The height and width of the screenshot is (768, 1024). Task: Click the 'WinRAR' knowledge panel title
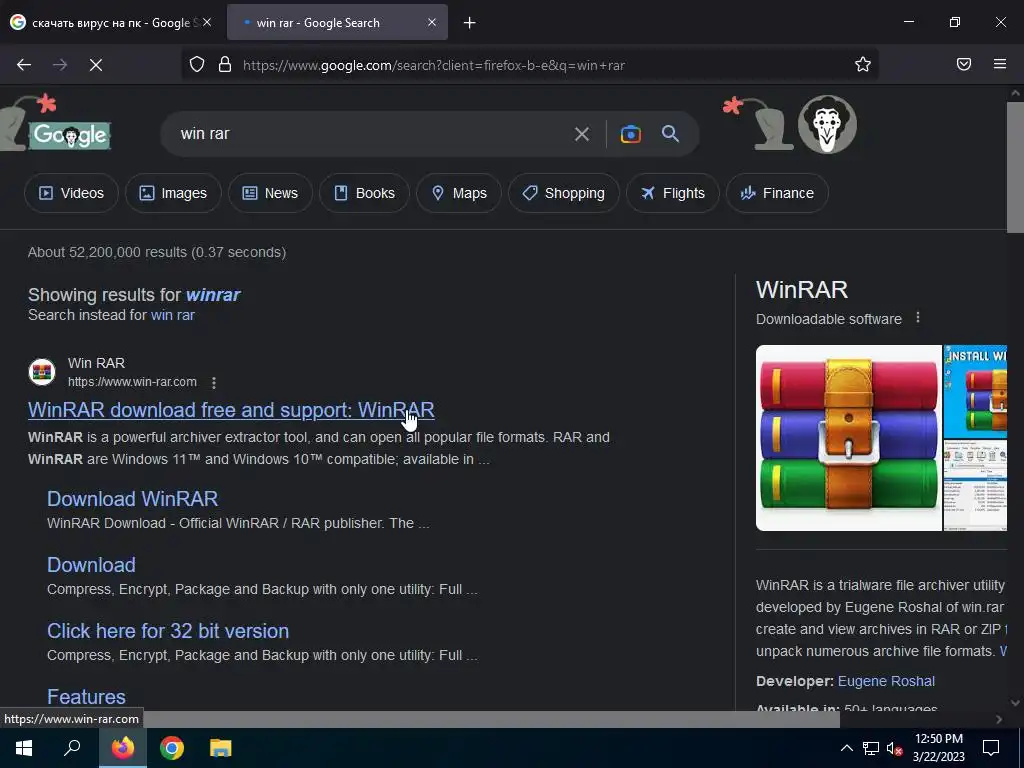(x=802, y=290)
